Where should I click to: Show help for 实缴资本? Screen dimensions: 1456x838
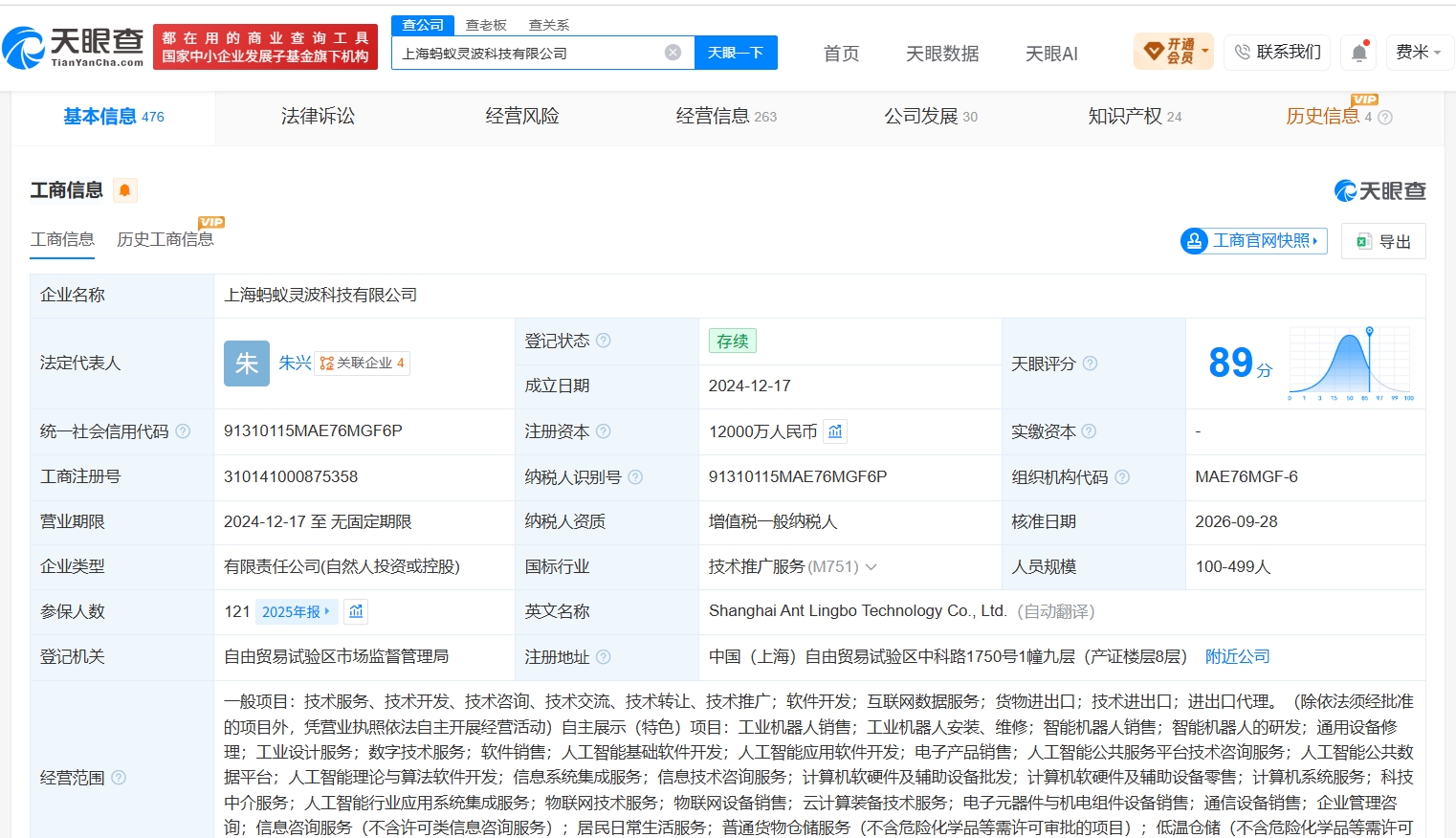point(1089,431)
